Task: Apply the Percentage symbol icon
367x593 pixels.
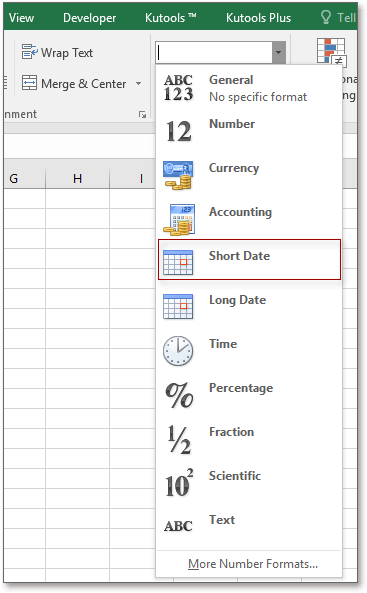Action: (179, 395)
